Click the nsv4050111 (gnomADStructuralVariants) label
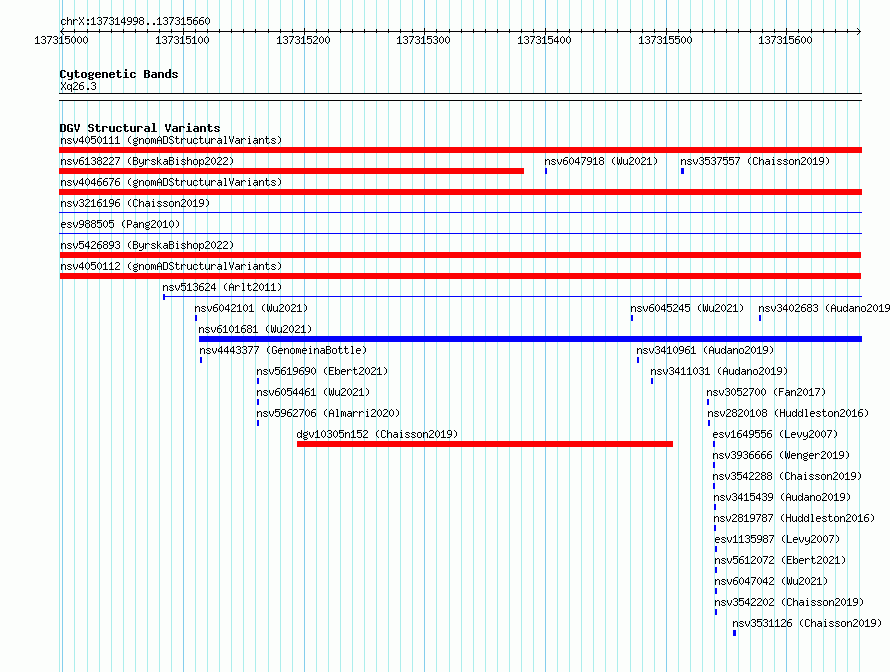Viewport: 890px width, 672px height. [x=171, y=140]
